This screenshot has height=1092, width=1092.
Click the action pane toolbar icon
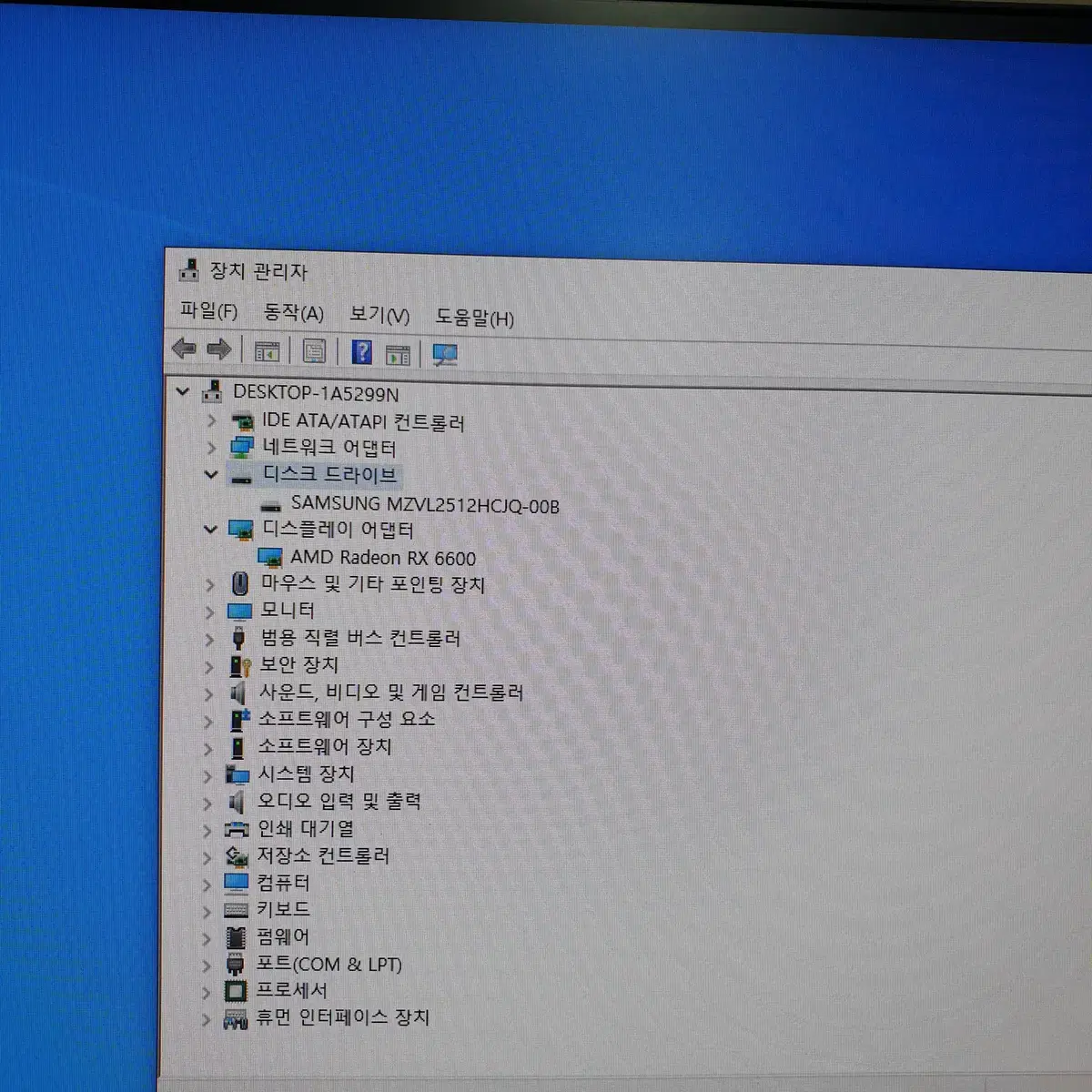[x=398, y=354]
